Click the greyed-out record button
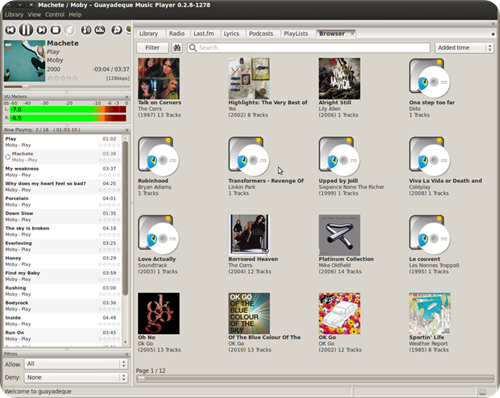Screen dimensions: 500x398 click(69, 30)
